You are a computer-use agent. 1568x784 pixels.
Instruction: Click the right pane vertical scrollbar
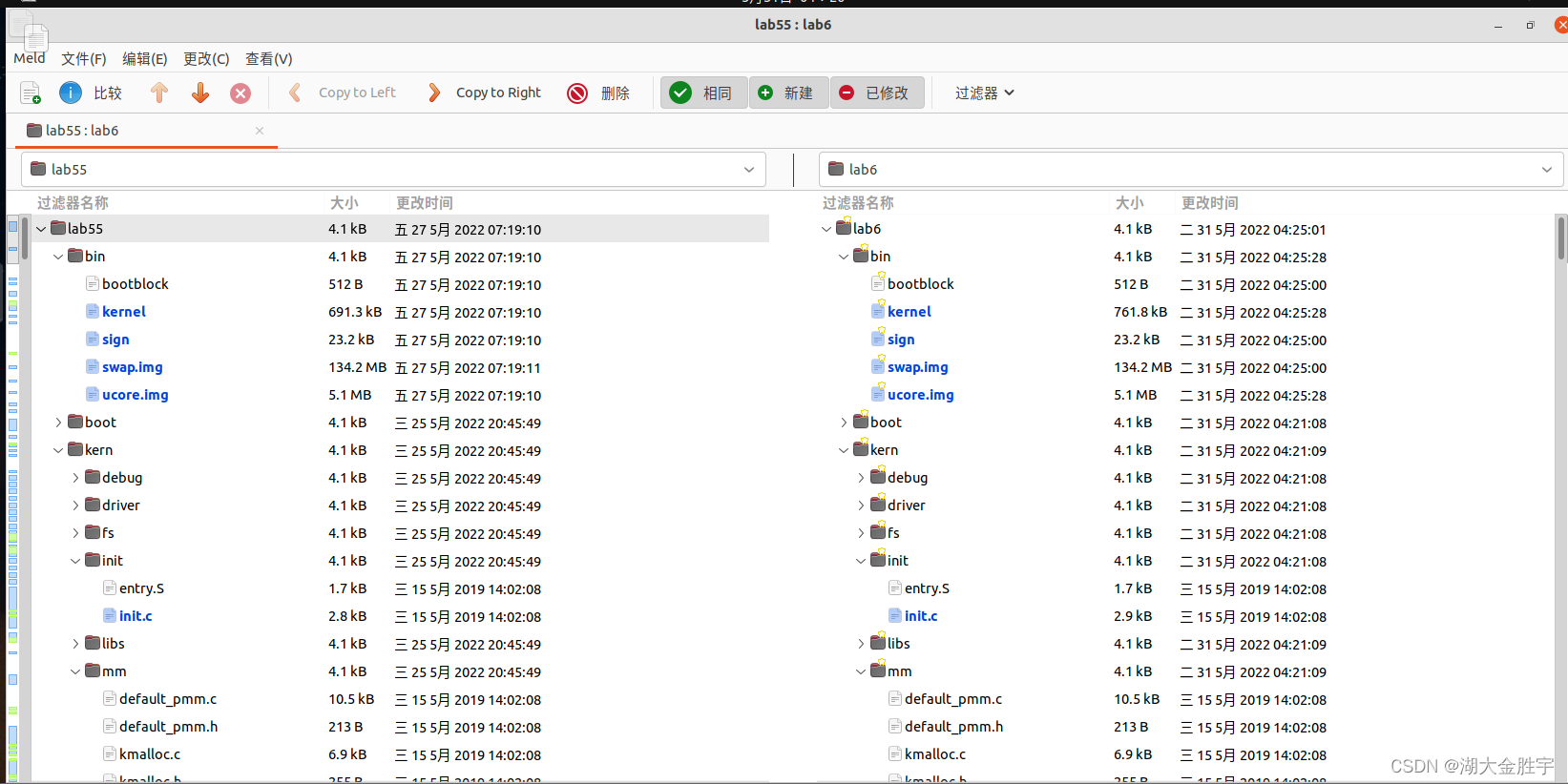(x=1561, y=238)
